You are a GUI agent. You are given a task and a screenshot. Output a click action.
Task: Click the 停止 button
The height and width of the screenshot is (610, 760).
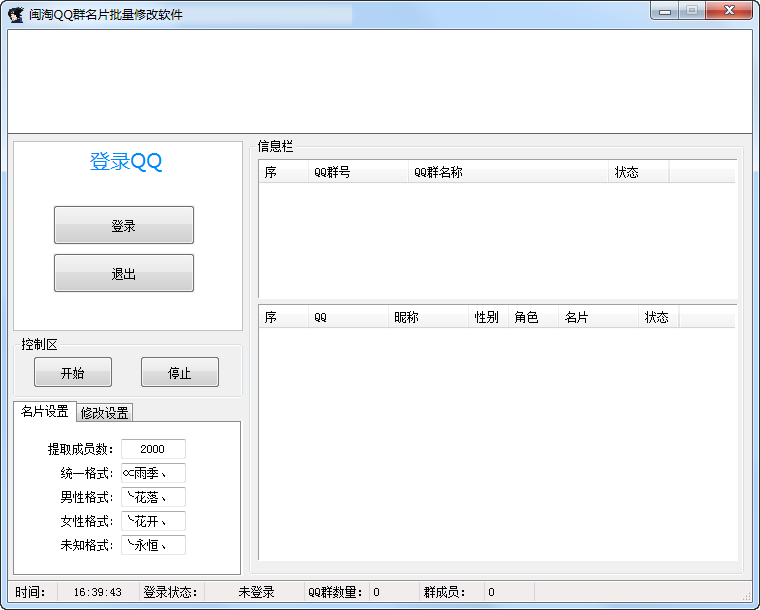point(180,373)
